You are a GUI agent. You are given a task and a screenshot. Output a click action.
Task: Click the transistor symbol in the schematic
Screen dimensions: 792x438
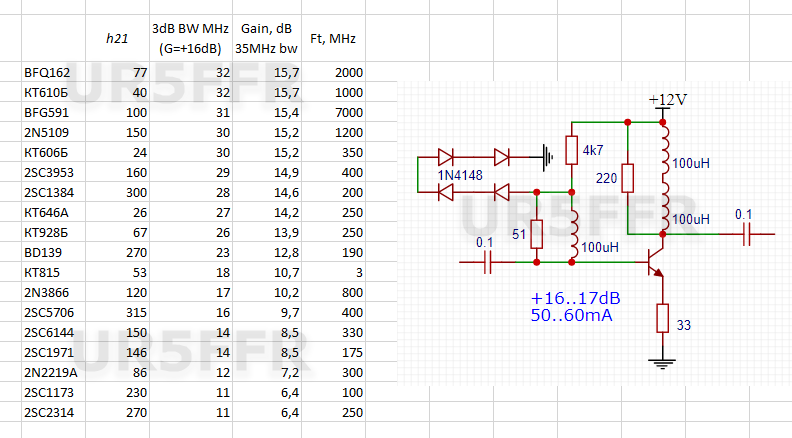point(656,262)
